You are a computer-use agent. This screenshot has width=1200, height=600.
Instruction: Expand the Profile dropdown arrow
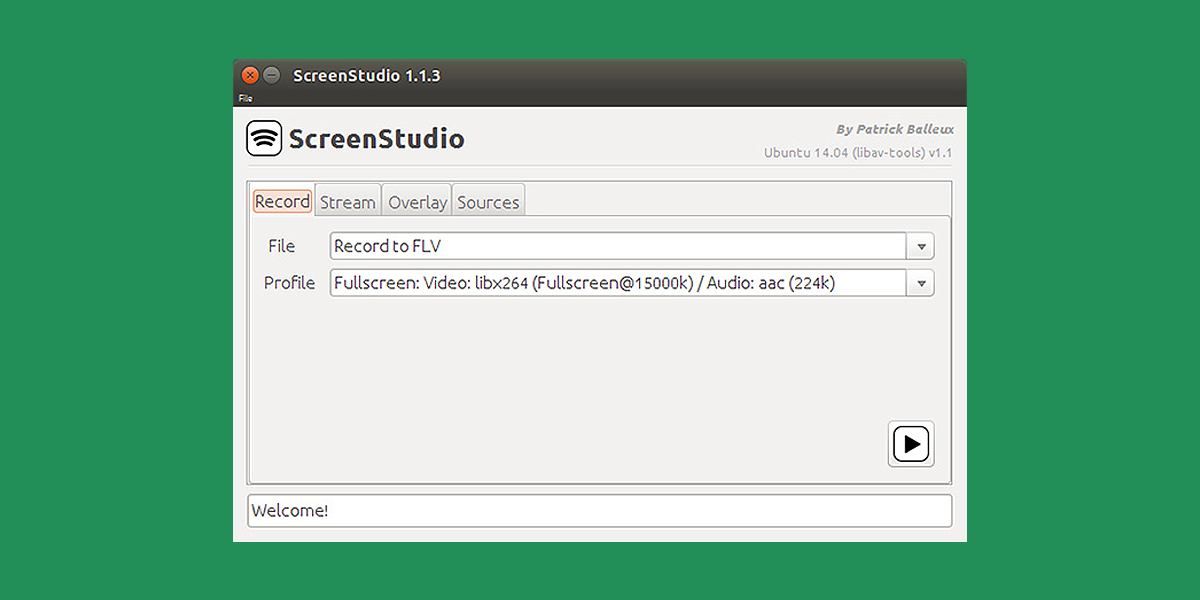pos(920,283)
